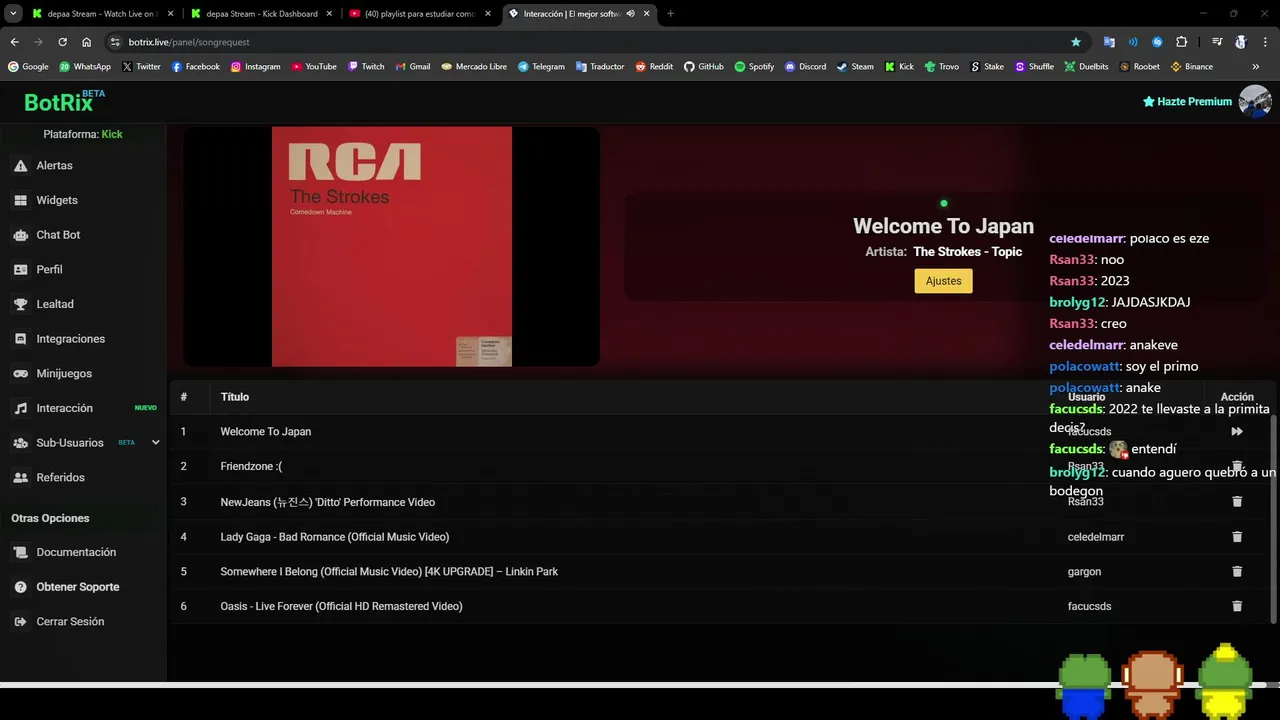
Task: Open the Shazam extension icon
Action: click(x=1157, y=42)
